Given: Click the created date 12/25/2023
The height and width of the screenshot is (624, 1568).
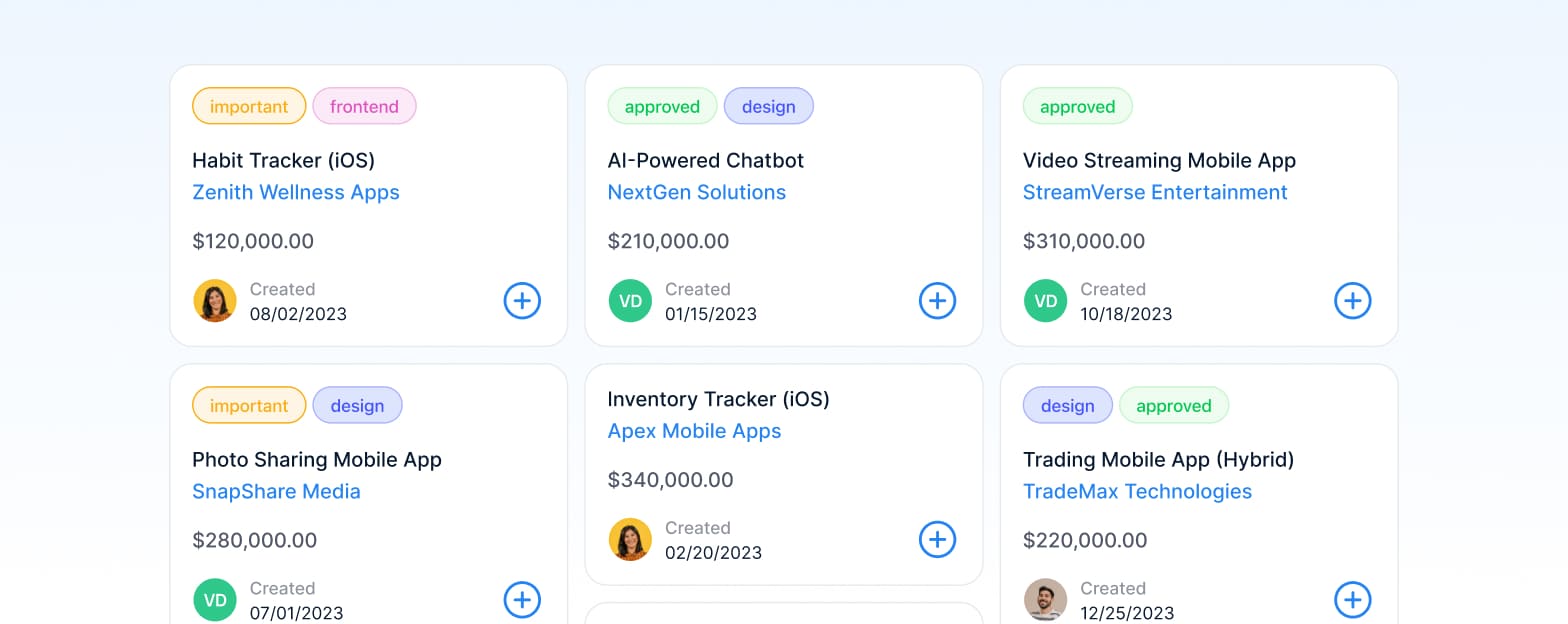Looking at the screenshot, I should [x=1127, y=613].
